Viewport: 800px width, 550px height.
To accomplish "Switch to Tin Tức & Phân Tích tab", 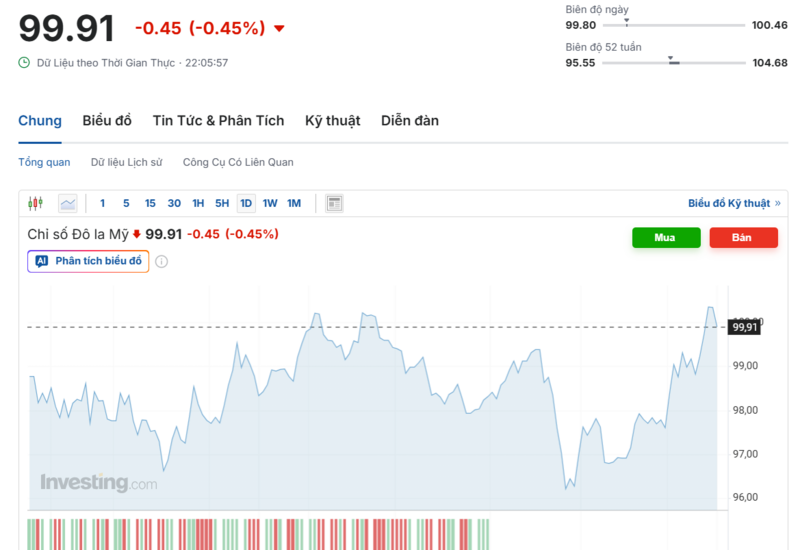I will point(218,121).
